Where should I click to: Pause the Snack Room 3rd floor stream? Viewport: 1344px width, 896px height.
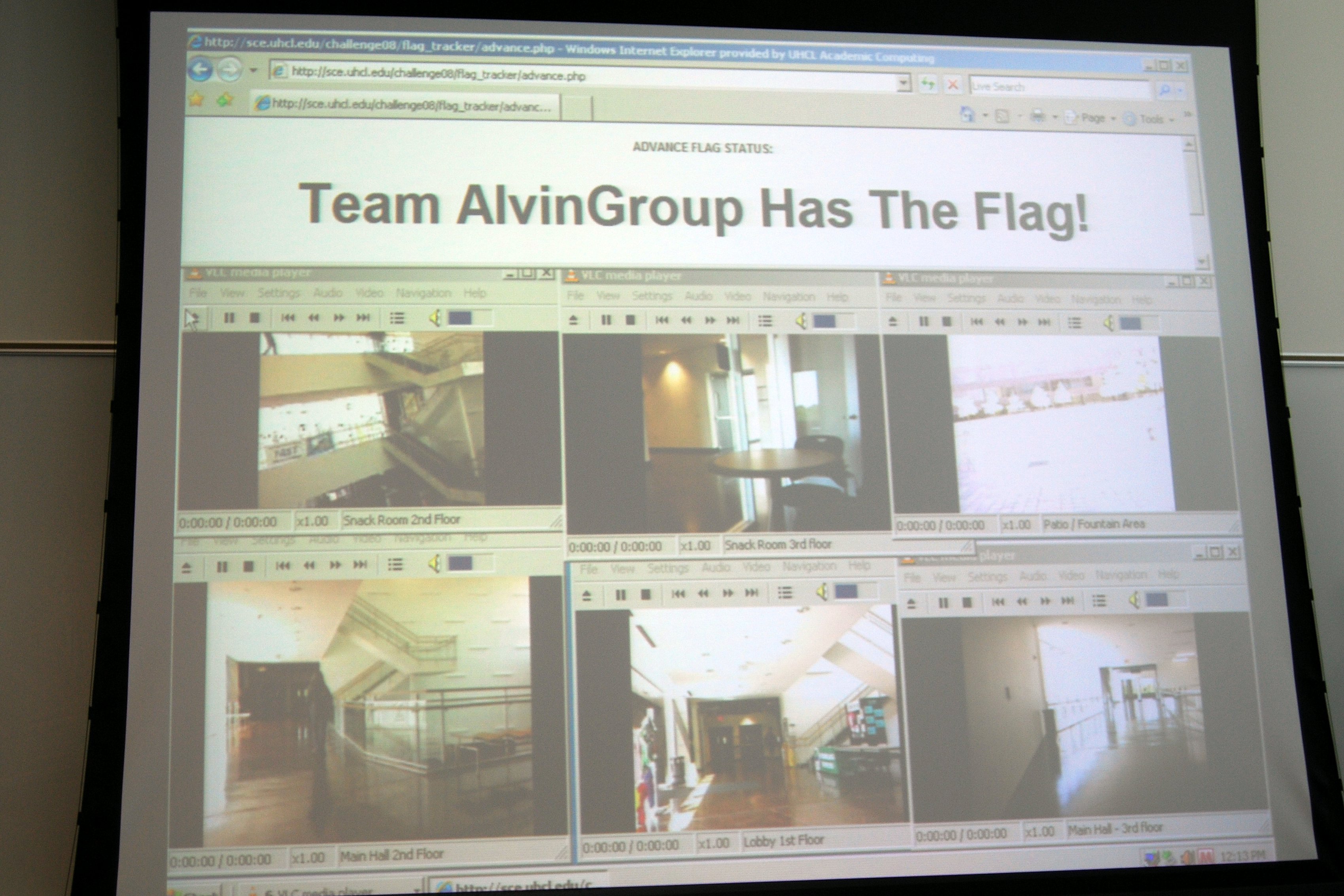click(606, 320)
